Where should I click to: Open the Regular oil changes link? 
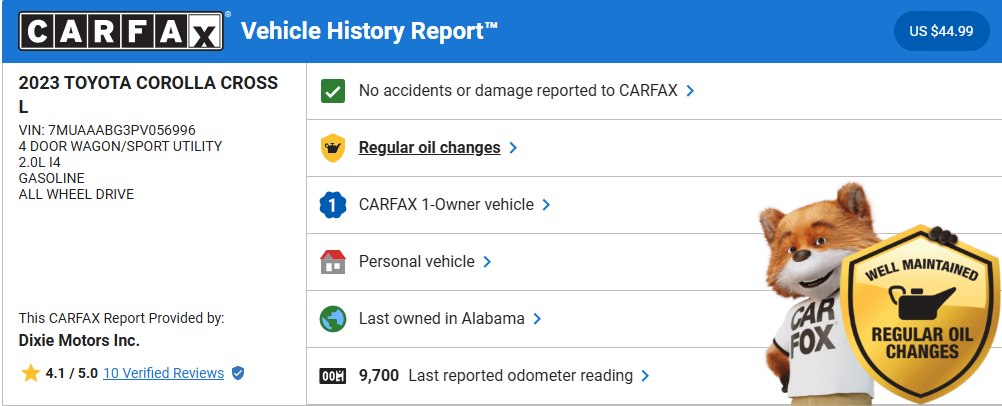(x=429, y=148)
